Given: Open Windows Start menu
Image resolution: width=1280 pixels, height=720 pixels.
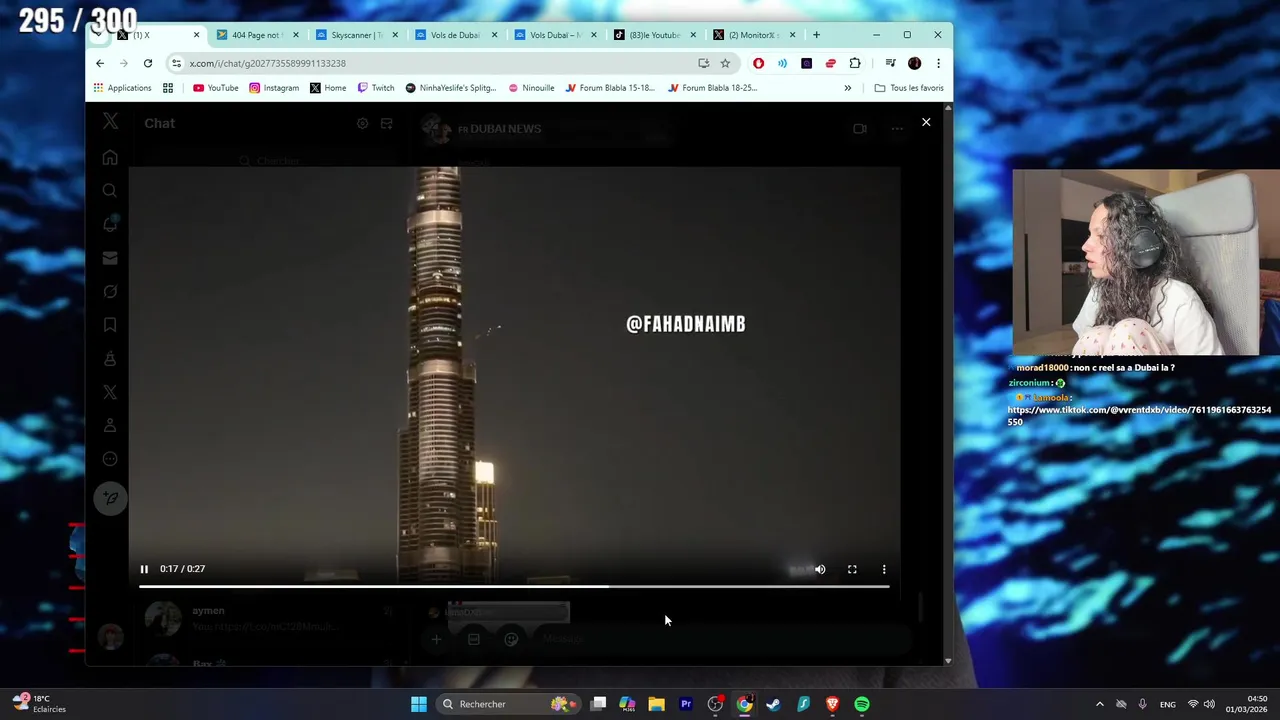Looking at the screenshot, I should pos(419,704).
